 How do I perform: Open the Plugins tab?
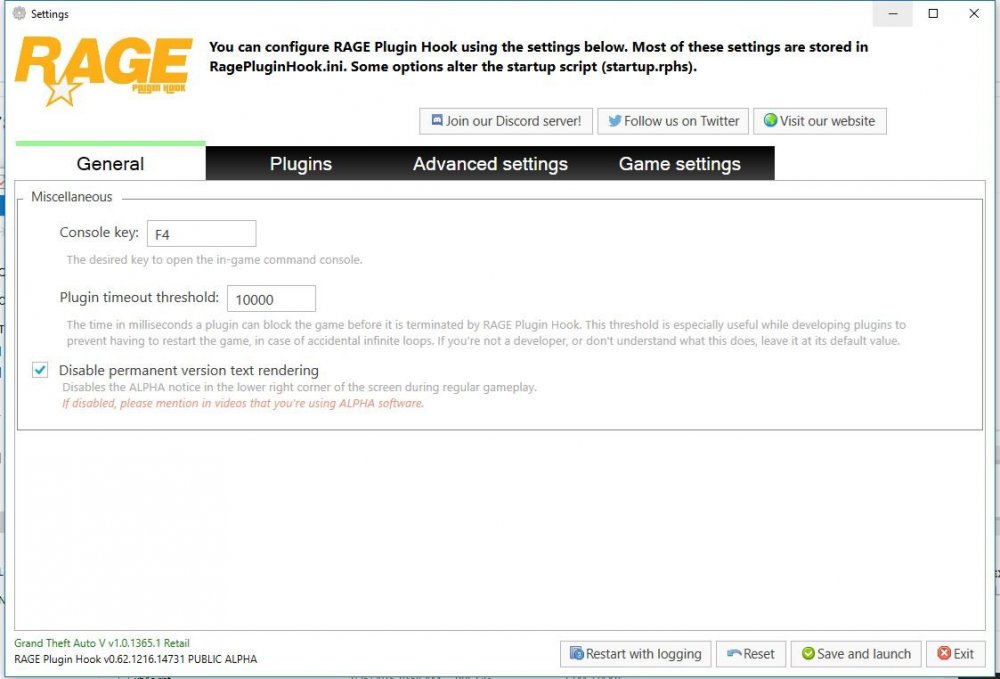click(x=300, y=164)
